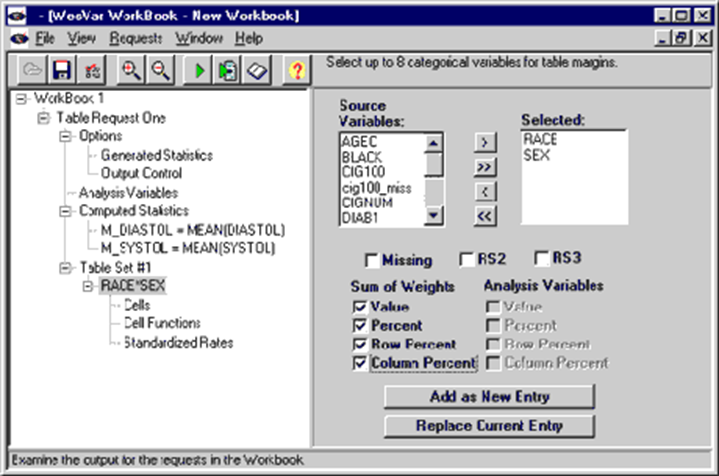Viewport: 719px width, 476px height.
Task: Minimize the inner workbook window
Action: point(662,38)
